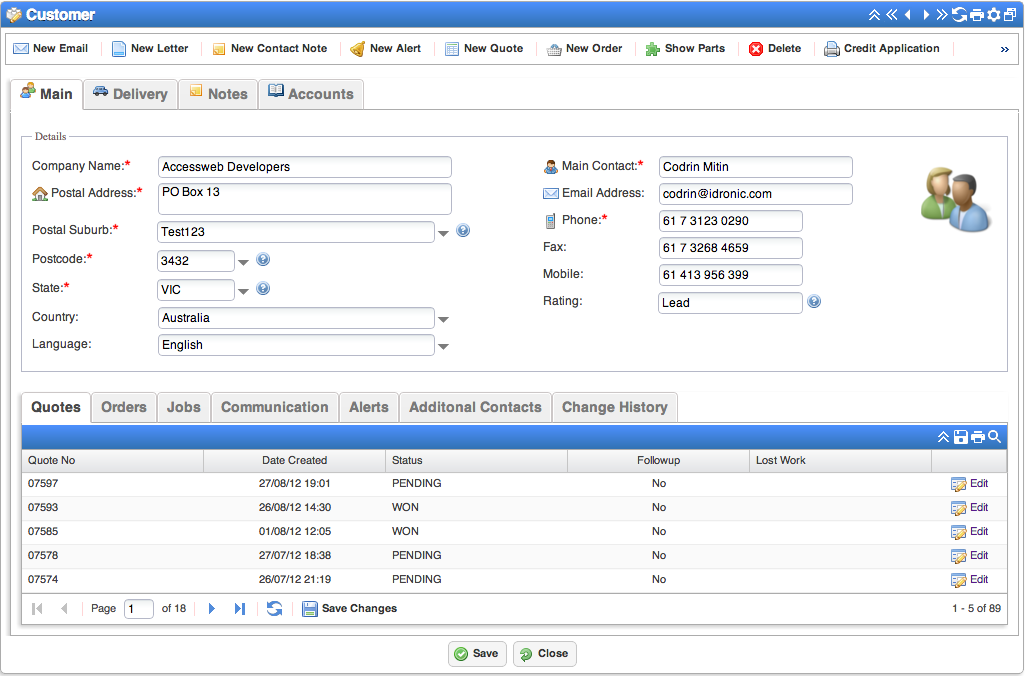Screen dimensions: 1025x676
Task: Click Show Parts puzzle icon
Action: pyautogui.click(x=652, y=48)
